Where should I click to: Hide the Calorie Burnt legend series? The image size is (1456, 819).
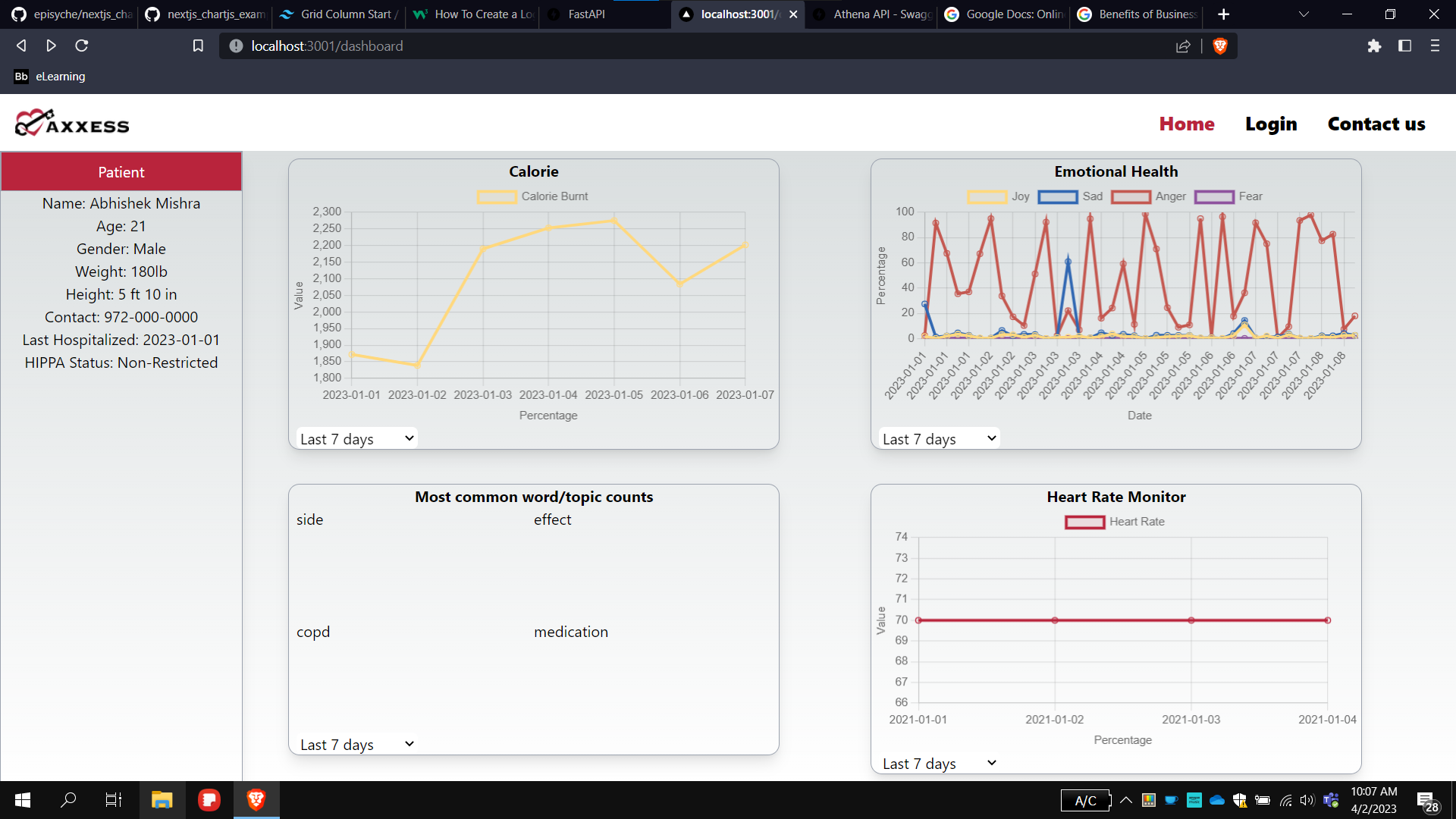click(x=532, y=196)
